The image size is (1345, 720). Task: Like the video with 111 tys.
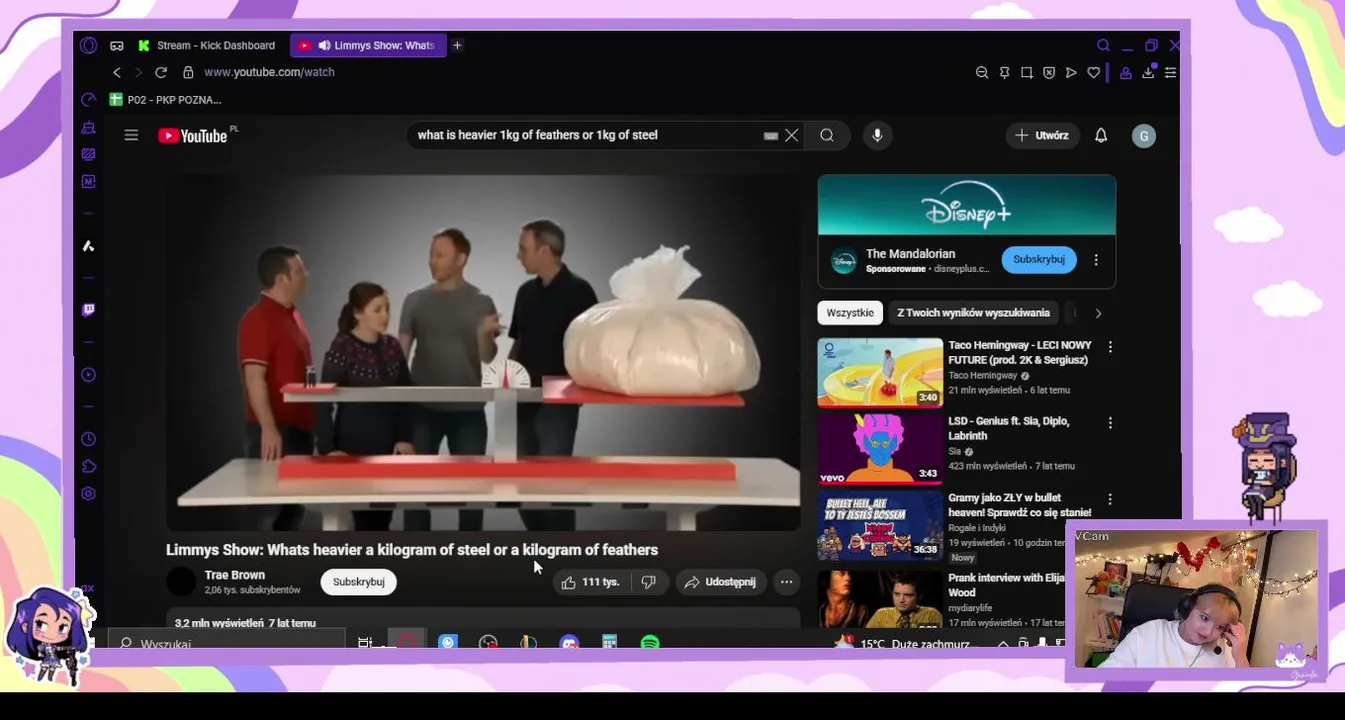point(590,582)
